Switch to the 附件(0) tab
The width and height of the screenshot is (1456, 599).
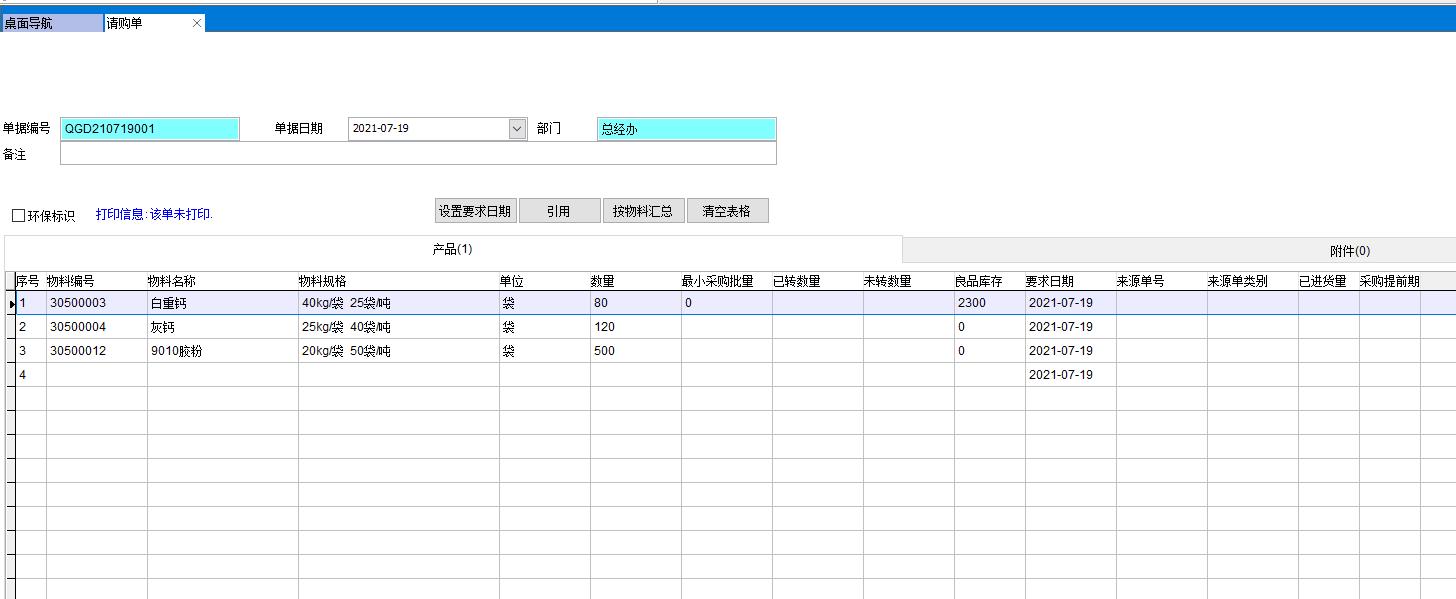(x=1349, y=251)
